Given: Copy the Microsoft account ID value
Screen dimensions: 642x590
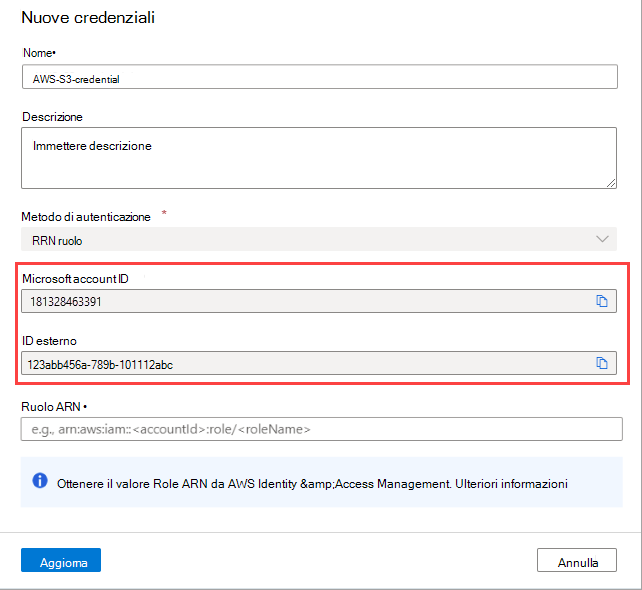Looking at the screenshot, I should 602,301.
